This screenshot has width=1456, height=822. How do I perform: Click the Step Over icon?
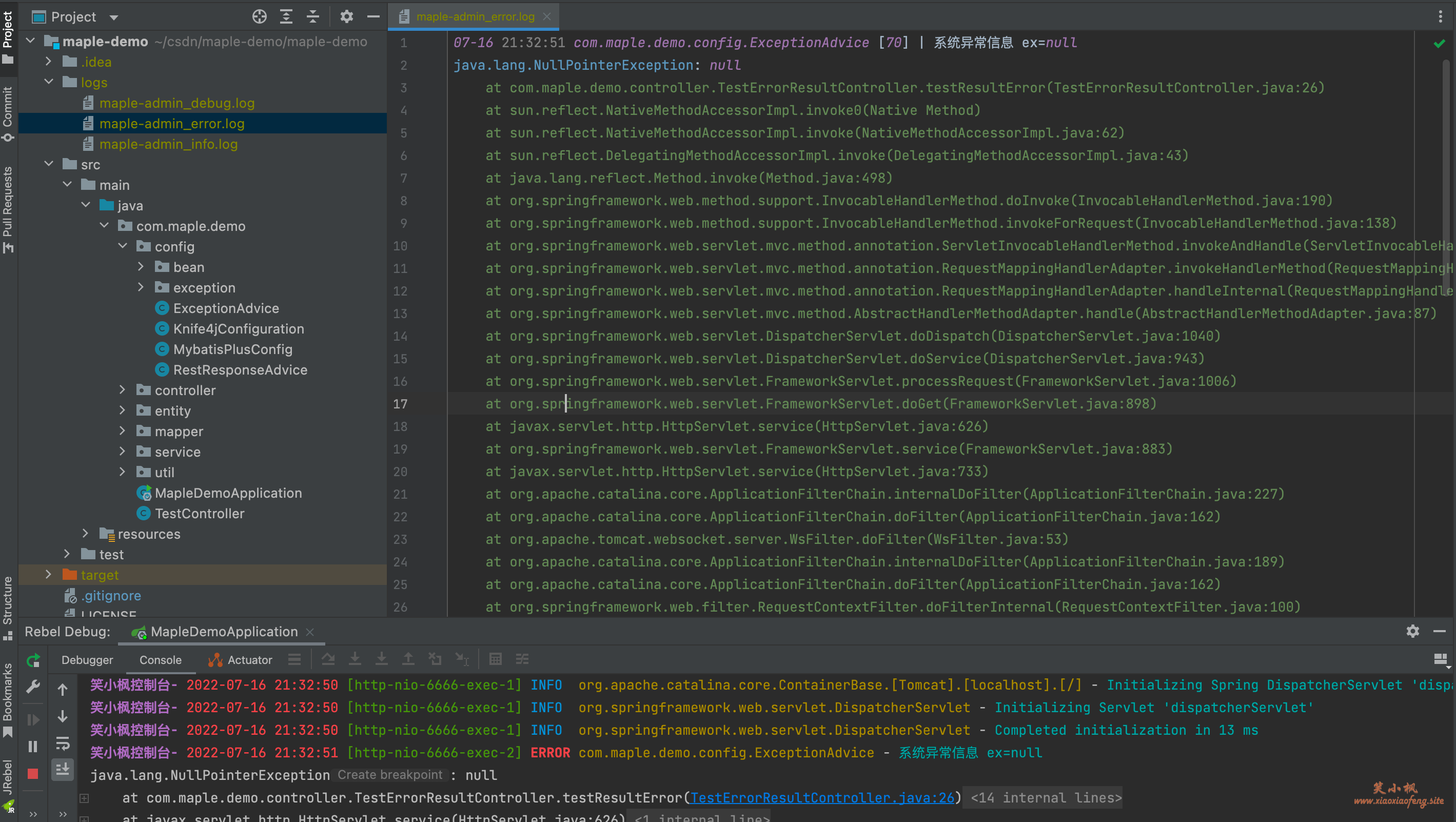328,659
